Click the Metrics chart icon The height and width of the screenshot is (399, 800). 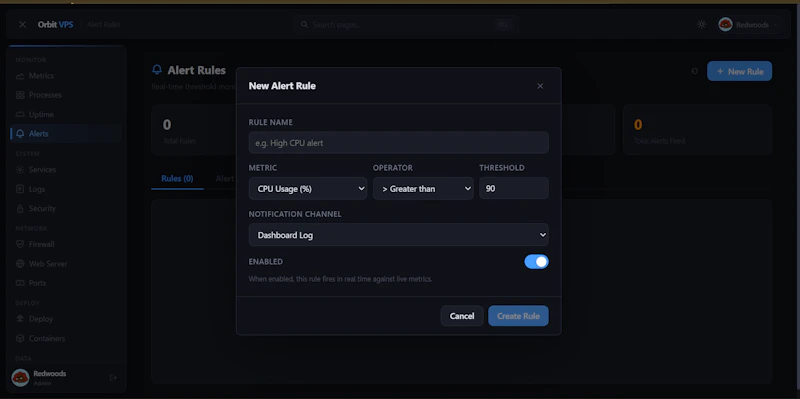coord(20,76)
